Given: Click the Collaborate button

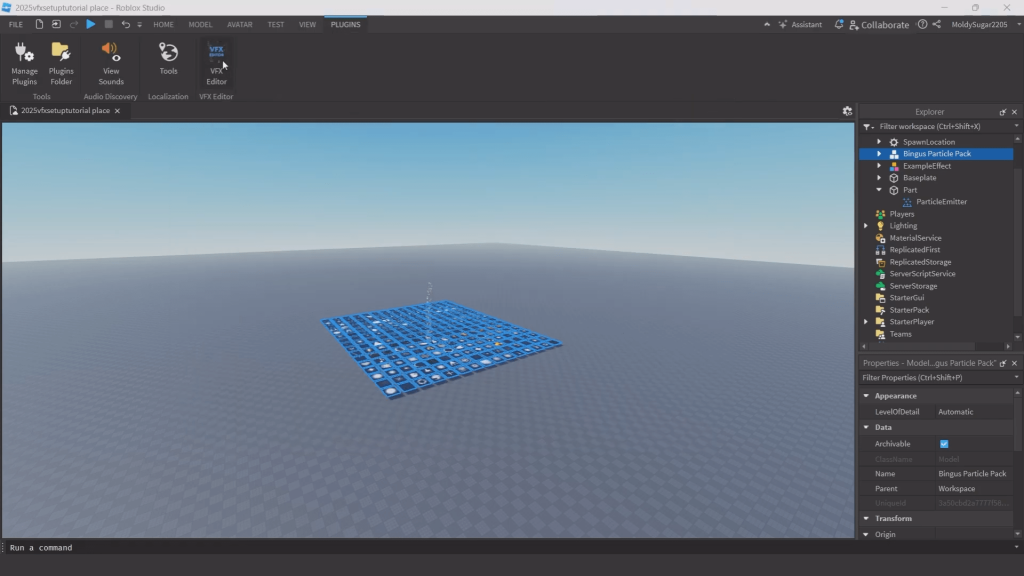Looking at the screenshot, I should (x=879, y=25).
